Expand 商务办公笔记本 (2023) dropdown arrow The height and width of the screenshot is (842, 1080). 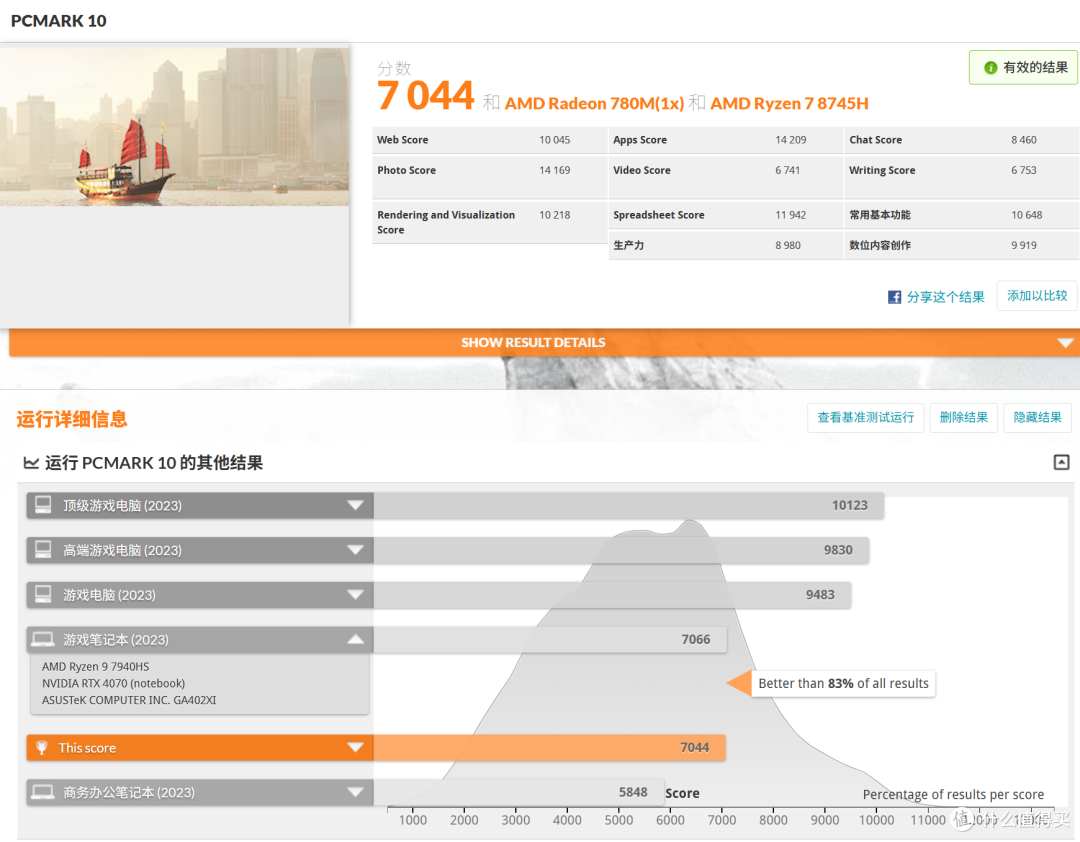click(355, 792)
